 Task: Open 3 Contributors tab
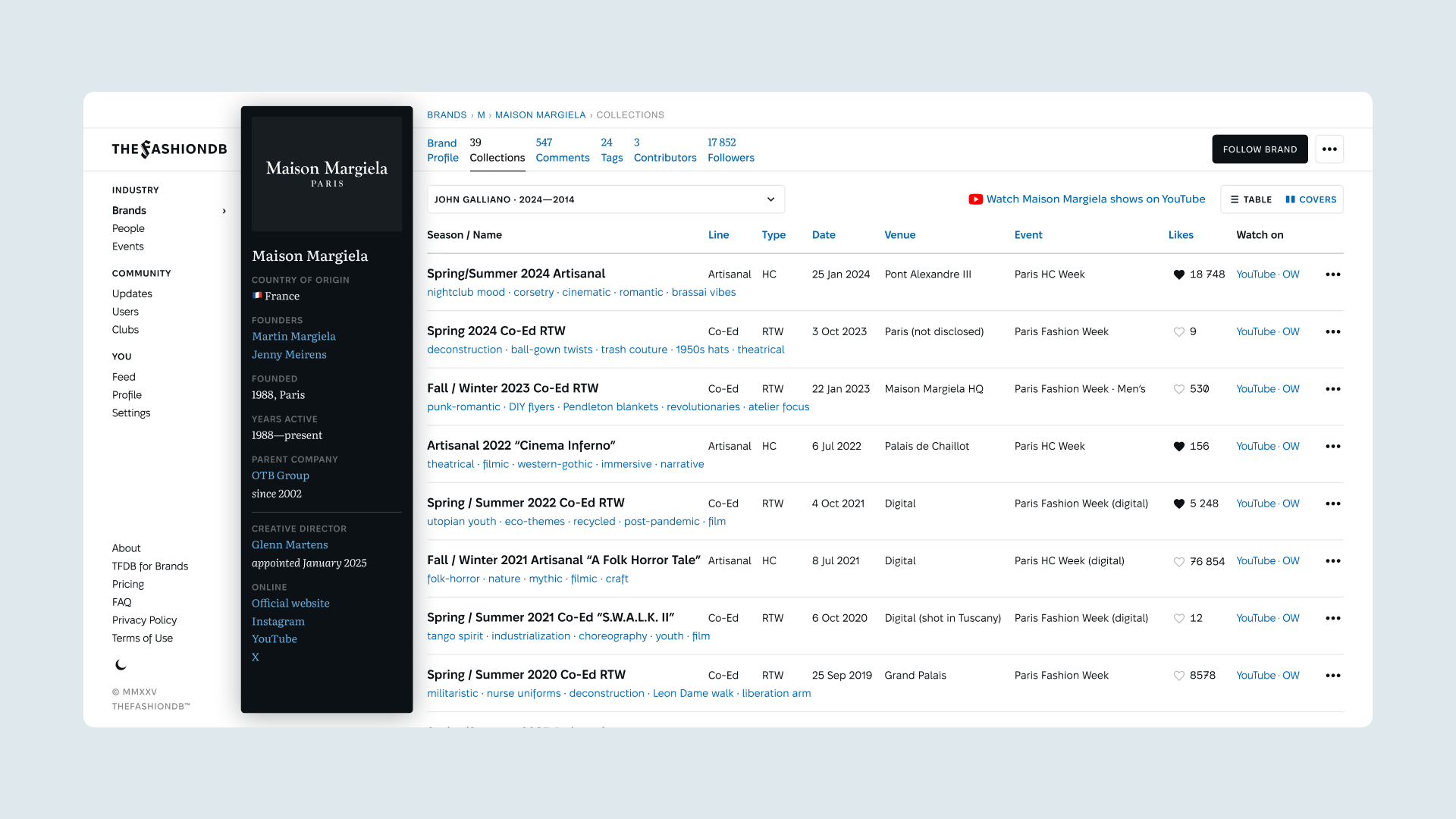[665, 150]
